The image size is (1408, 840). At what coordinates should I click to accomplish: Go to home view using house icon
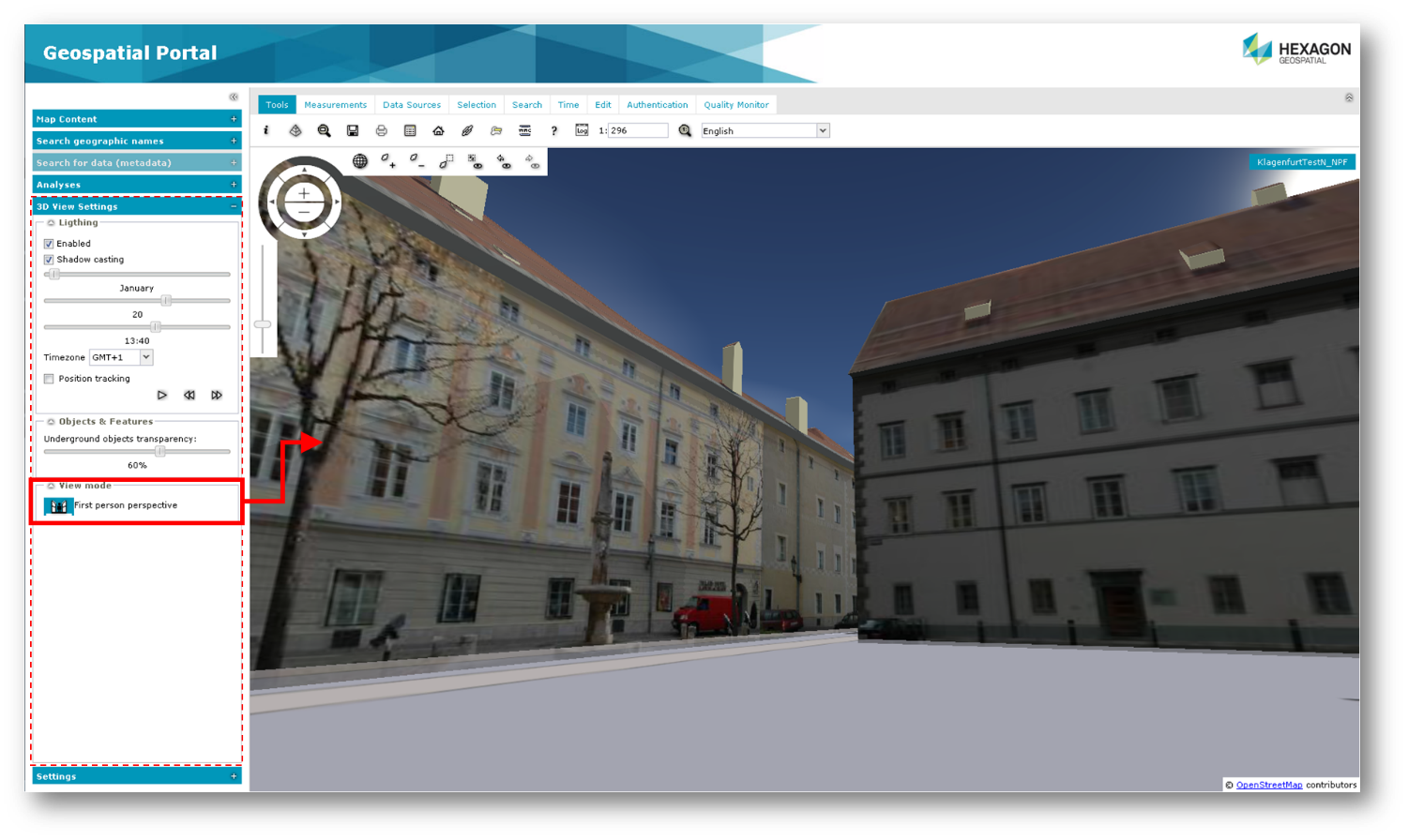[438, 131]
